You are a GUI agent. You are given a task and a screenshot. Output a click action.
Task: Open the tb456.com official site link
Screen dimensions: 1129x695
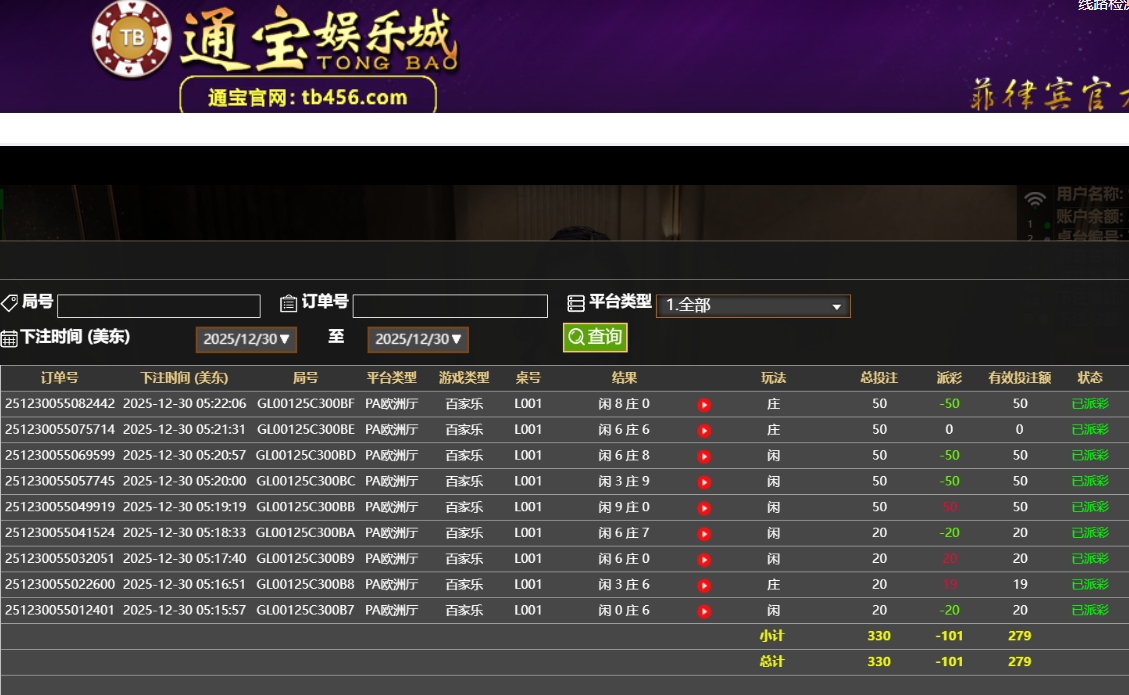click(308, 97)
